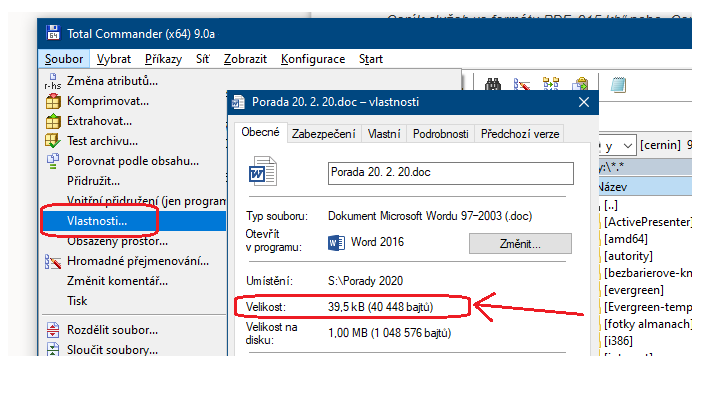Close the properties dialog

(584, 102)
